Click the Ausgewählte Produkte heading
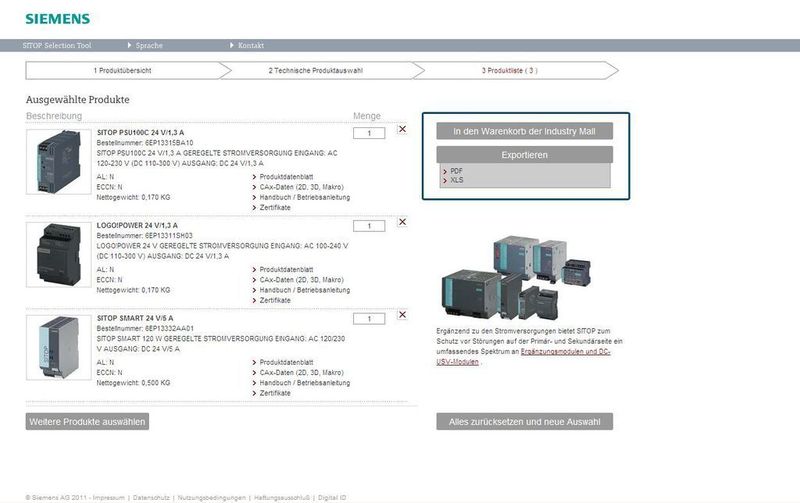 coord(78,99)
